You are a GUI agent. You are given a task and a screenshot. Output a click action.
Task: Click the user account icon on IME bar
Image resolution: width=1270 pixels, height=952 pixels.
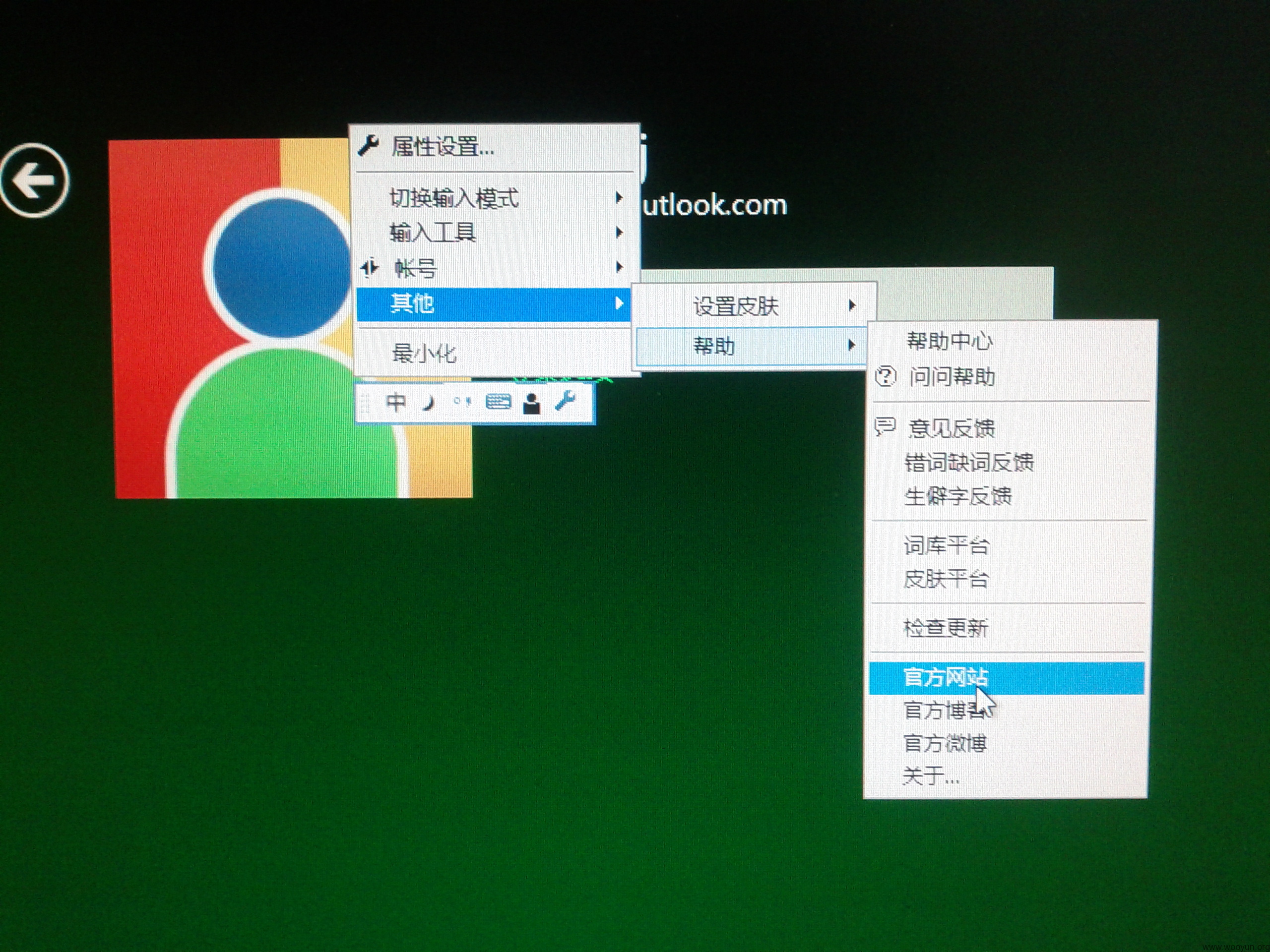(x=532, y=403)
